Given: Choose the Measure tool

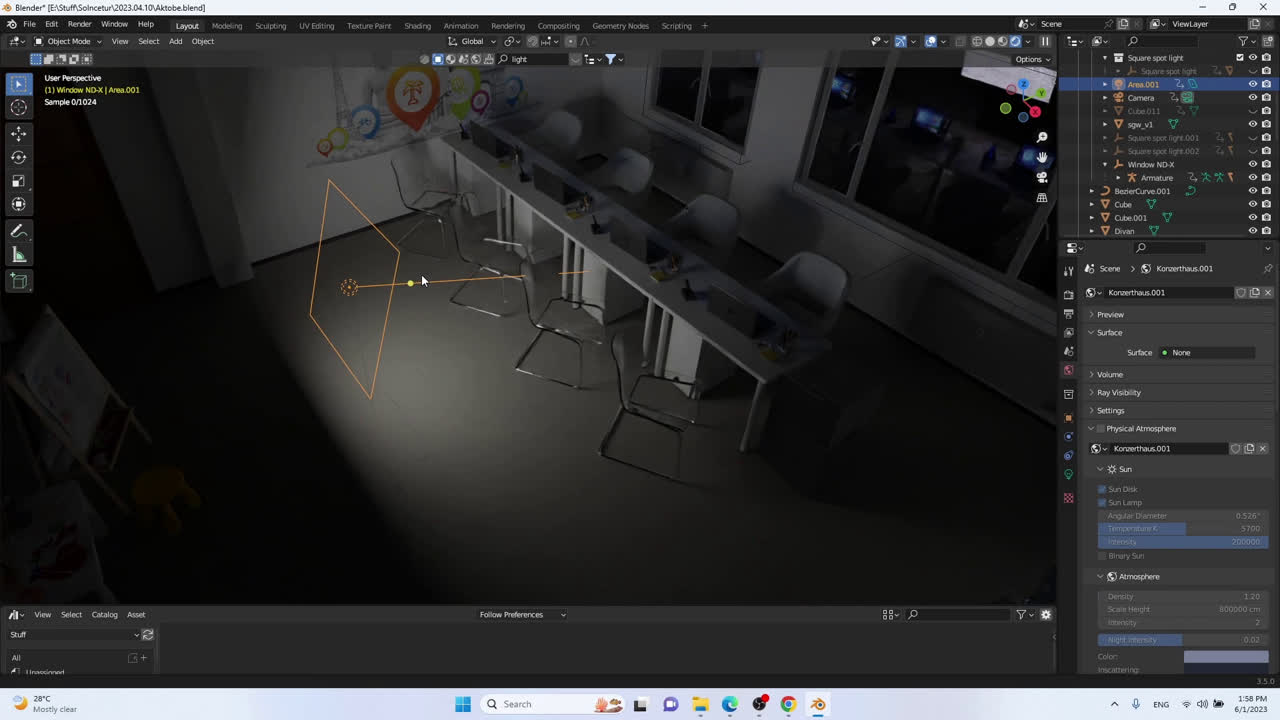Looking at the screenshot, I should [x=18, y=255].
